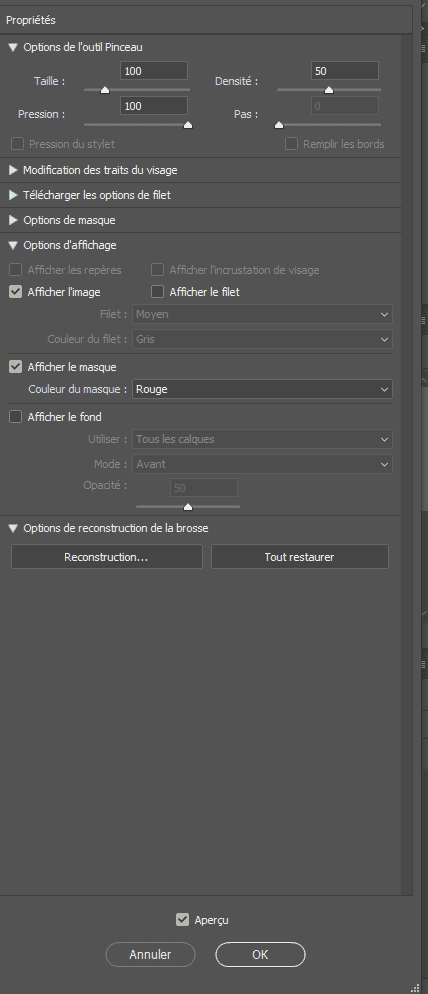Click the Tout restaurer button

click(x=299, y=557)
